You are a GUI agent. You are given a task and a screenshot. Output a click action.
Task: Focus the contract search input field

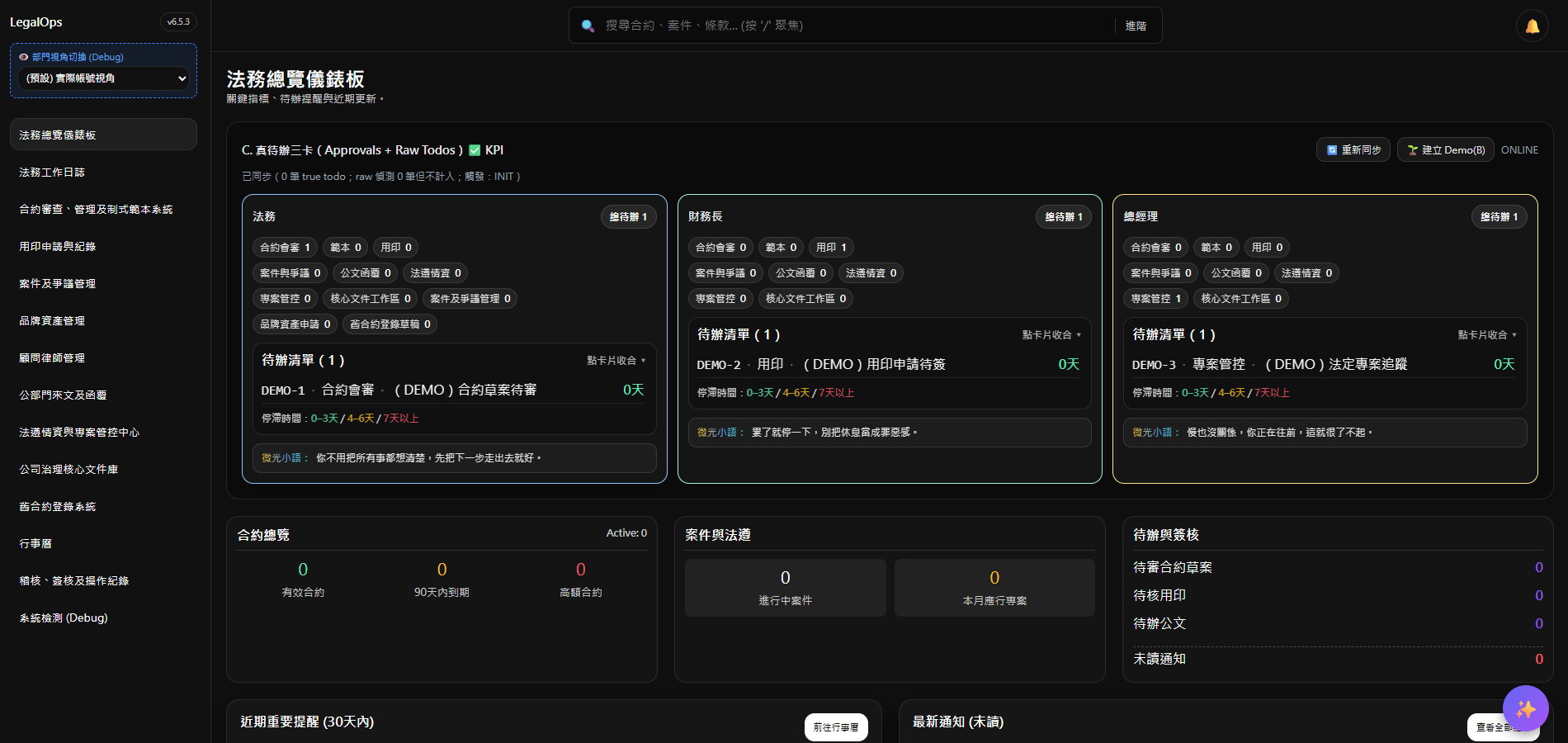854,26
